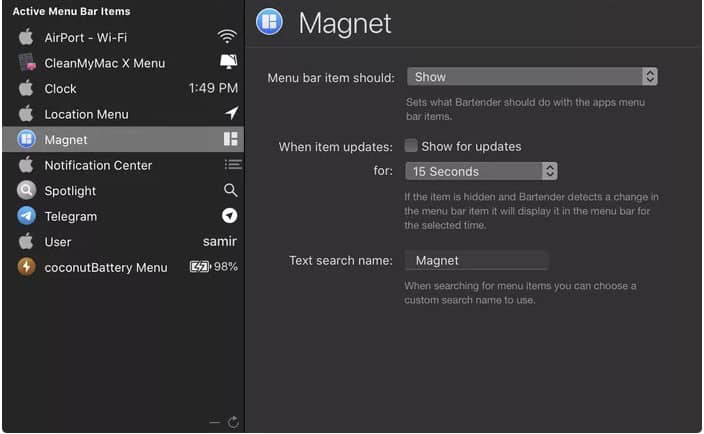Click the coconutBattery 98% battery indicator
704x434 pixels.
(x=214, y=267)
